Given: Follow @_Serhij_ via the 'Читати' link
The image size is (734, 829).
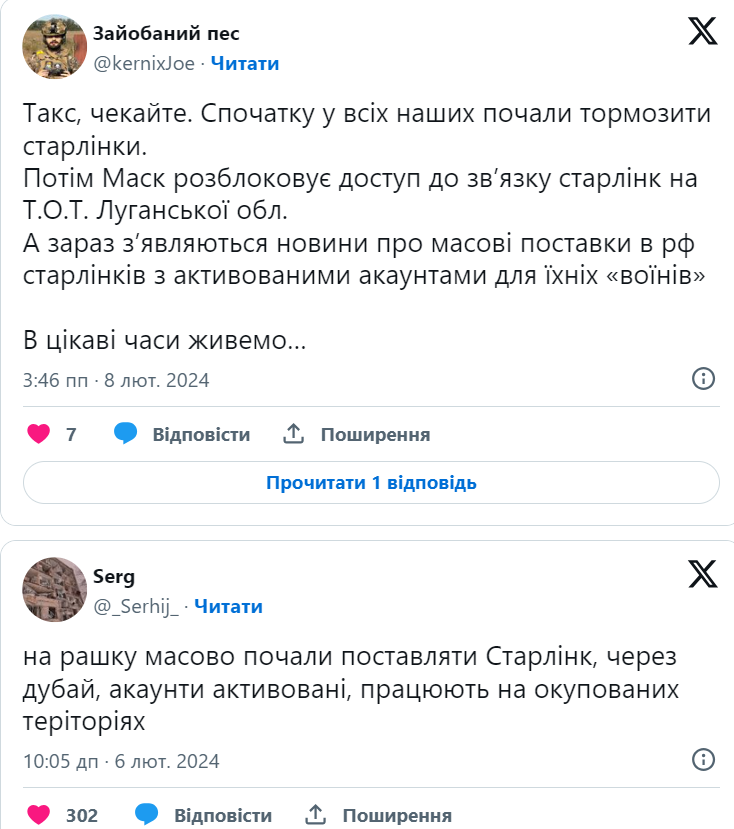Looking at the screenshot, I should [x=229, y=606].
